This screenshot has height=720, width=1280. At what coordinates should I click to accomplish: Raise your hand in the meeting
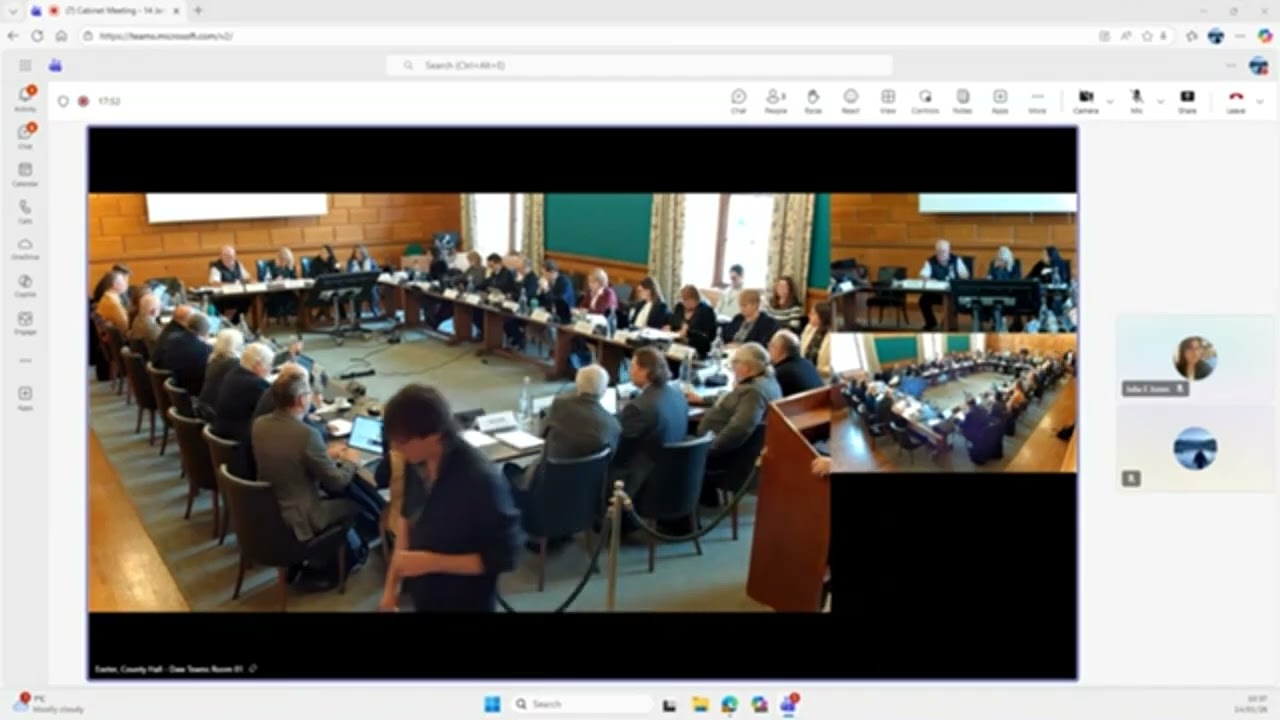tap(813, 100)
